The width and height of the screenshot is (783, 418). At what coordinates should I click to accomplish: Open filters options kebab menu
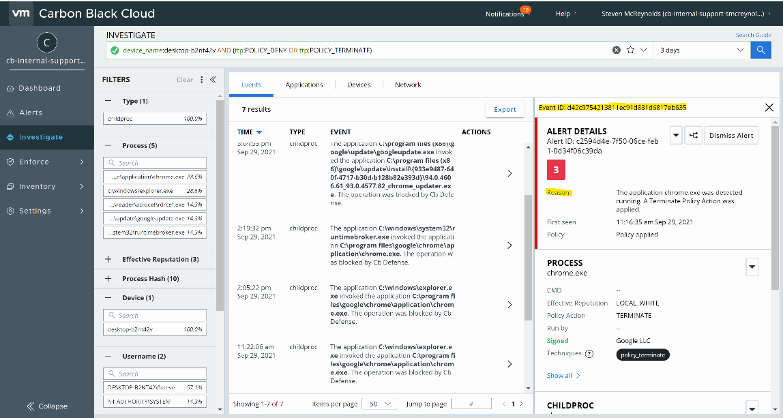tap(202, 80)
